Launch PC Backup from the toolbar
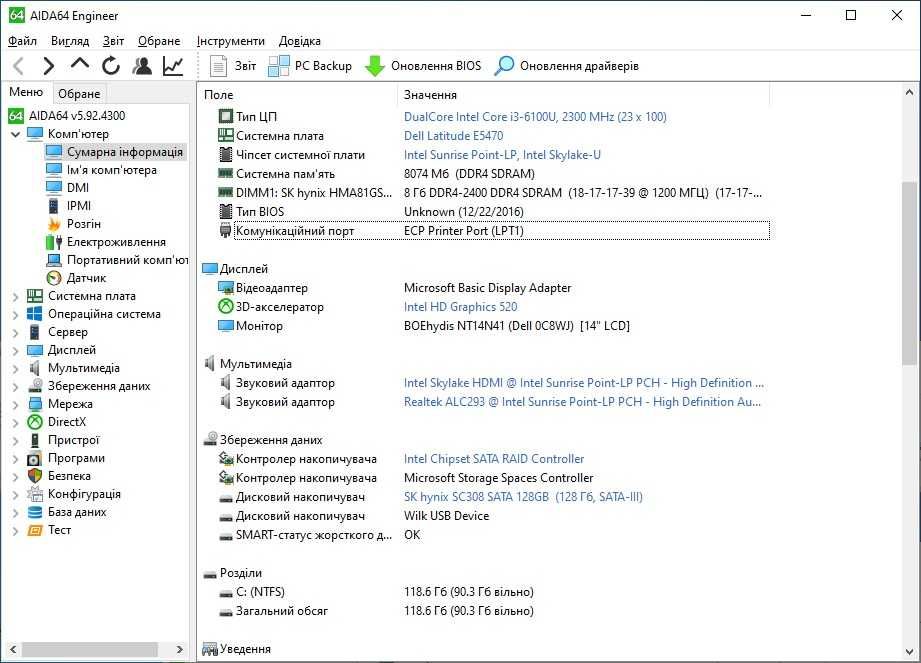The height and width of the screenshot is (663, 921). [x=310, y=66]
